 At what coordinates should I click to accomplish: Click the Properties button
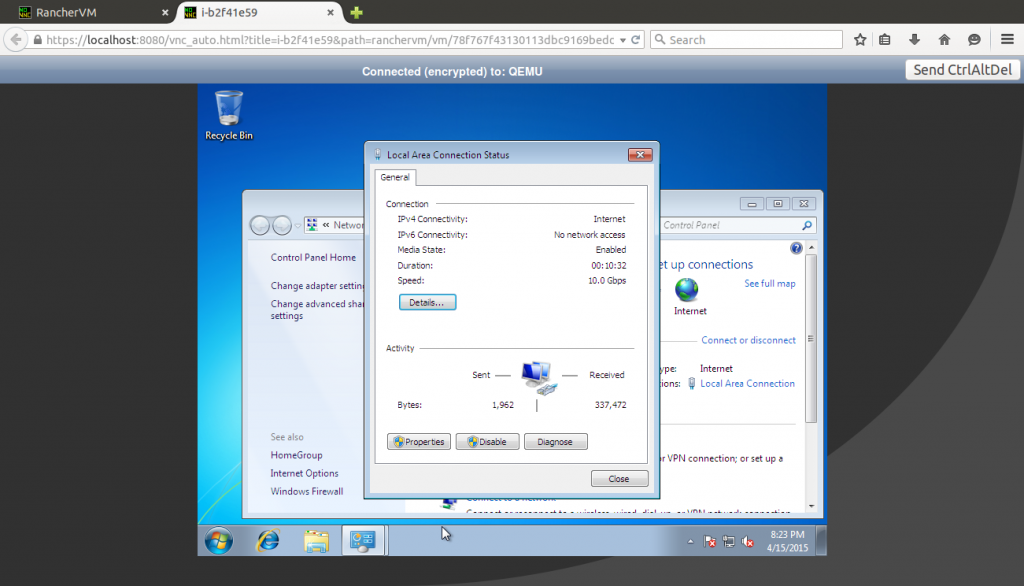point(419,442)
